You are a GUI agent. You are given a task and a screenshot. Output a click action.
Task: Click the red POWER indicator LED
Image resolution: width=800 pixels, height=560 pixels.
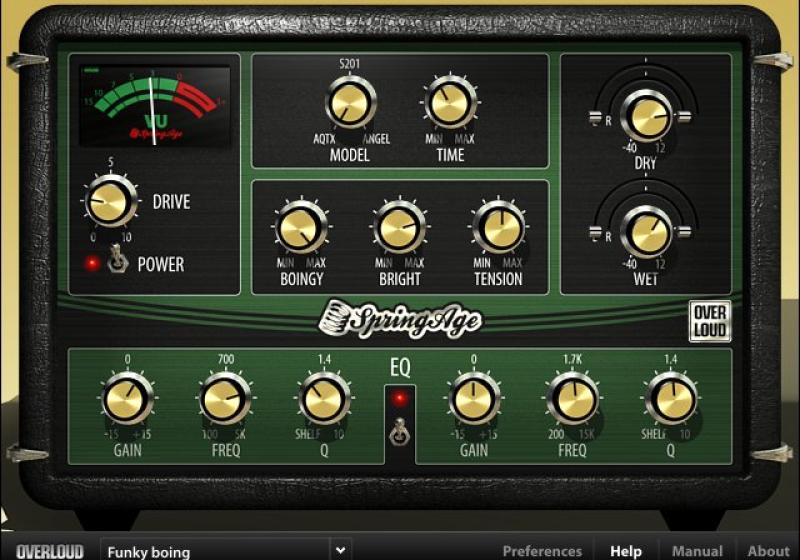(x=92, y=263)
